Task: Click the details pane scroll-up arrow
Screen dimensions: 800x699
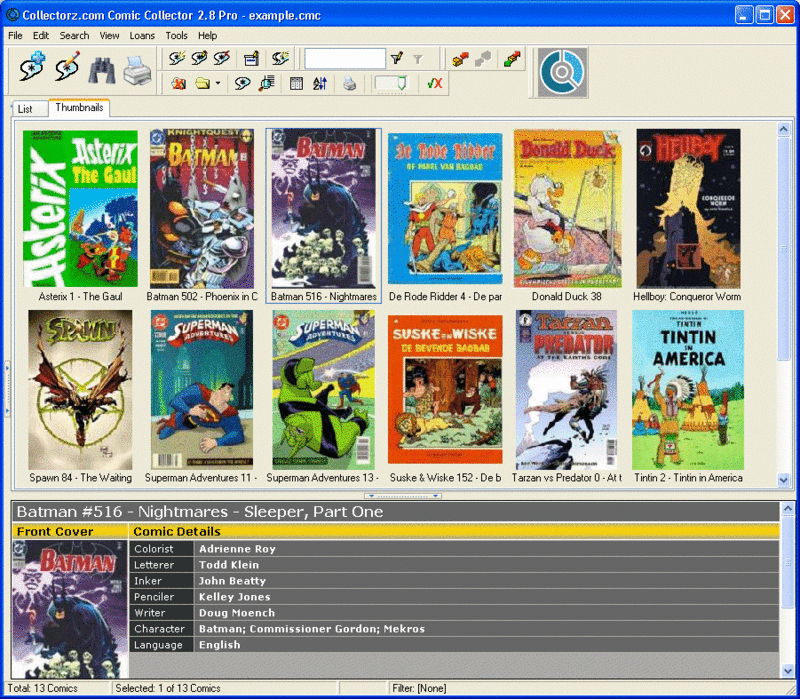Action: 787,508
